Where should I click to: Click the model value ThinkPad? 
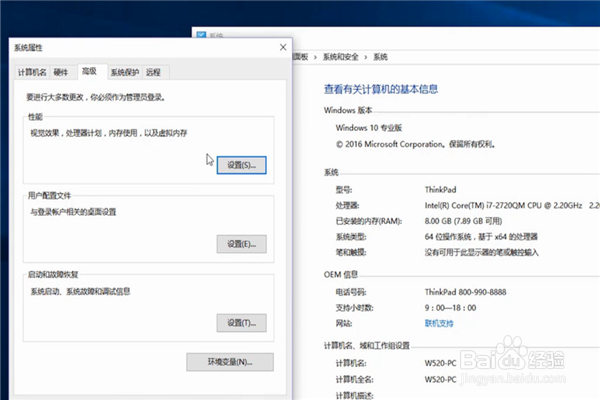coord(440,190)
